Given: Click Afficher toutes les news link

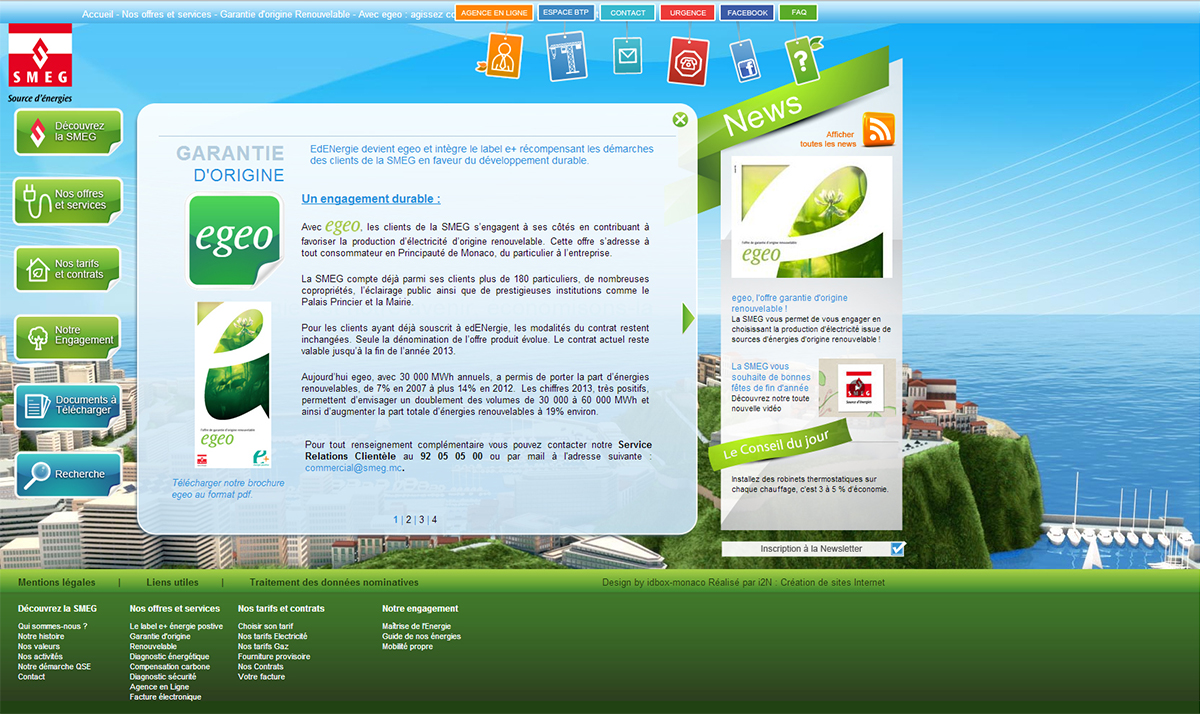Looking at the screenshot, I should click(828, 139).
